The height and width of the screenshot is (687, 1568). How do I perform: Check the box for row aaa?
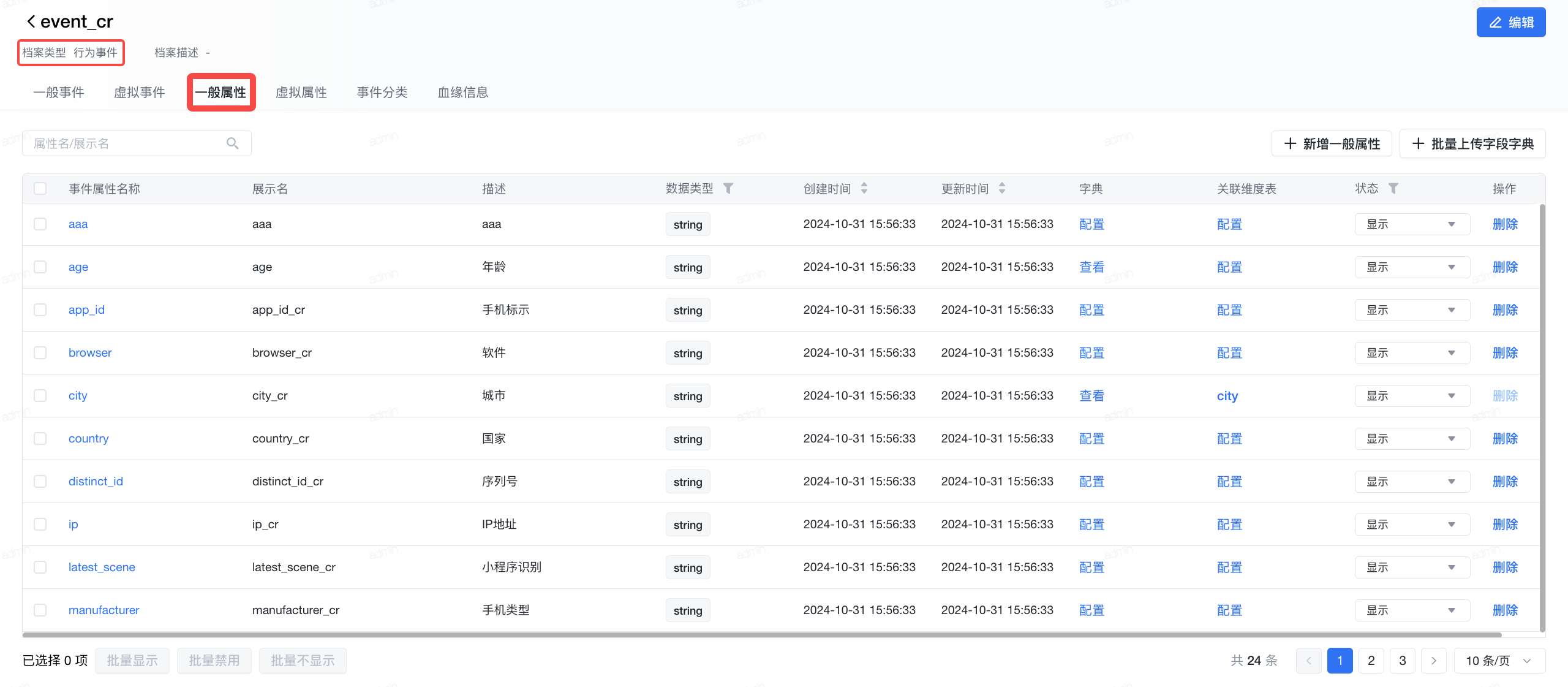(x=40, y=224)
